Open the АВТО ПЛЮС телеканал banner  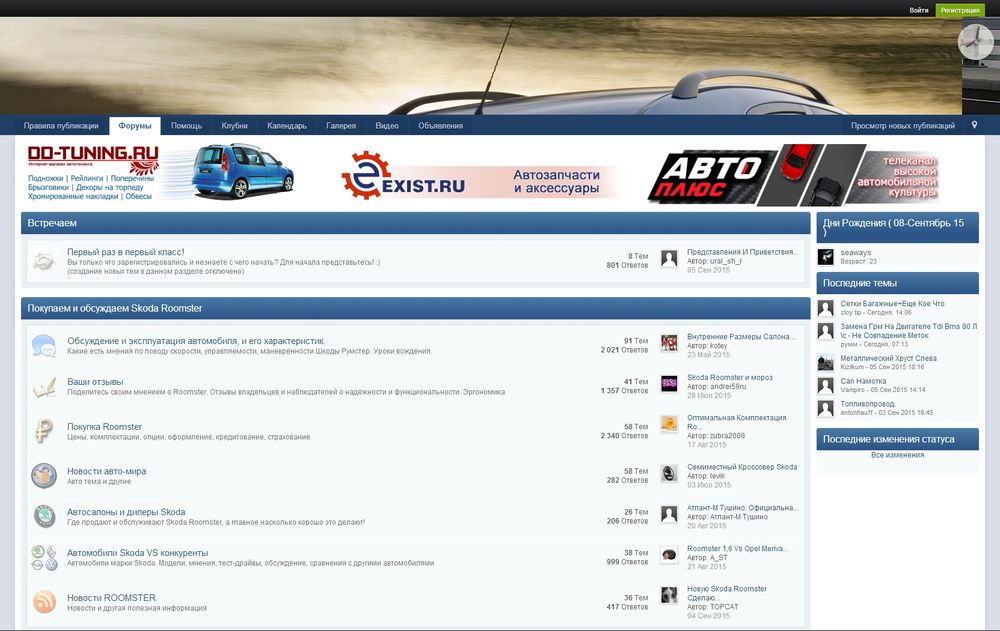coord(794,174)
